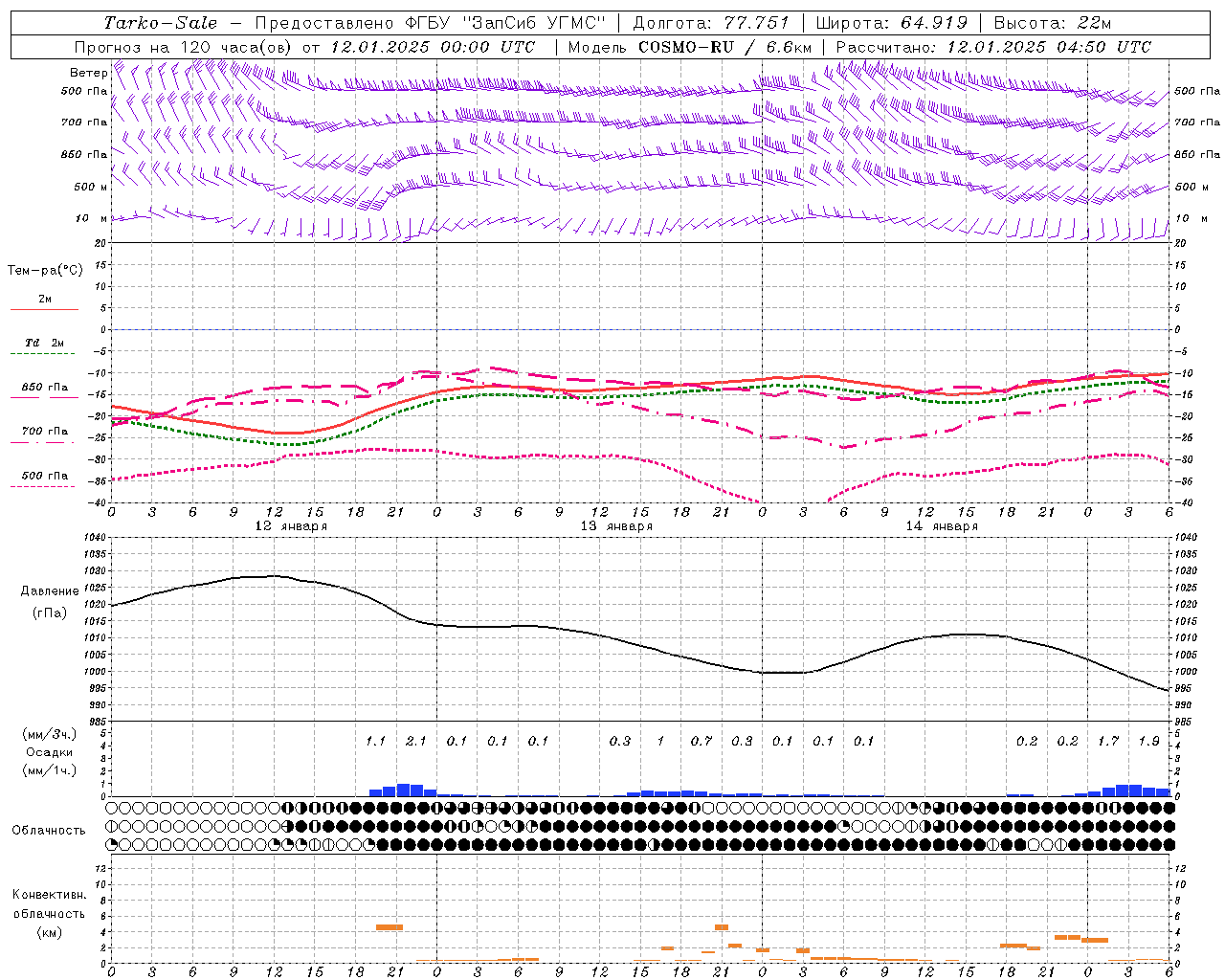Click the latitude value 'Широта: 64.919'
This screenshot has height=980, width=1225.
point(891,23)
